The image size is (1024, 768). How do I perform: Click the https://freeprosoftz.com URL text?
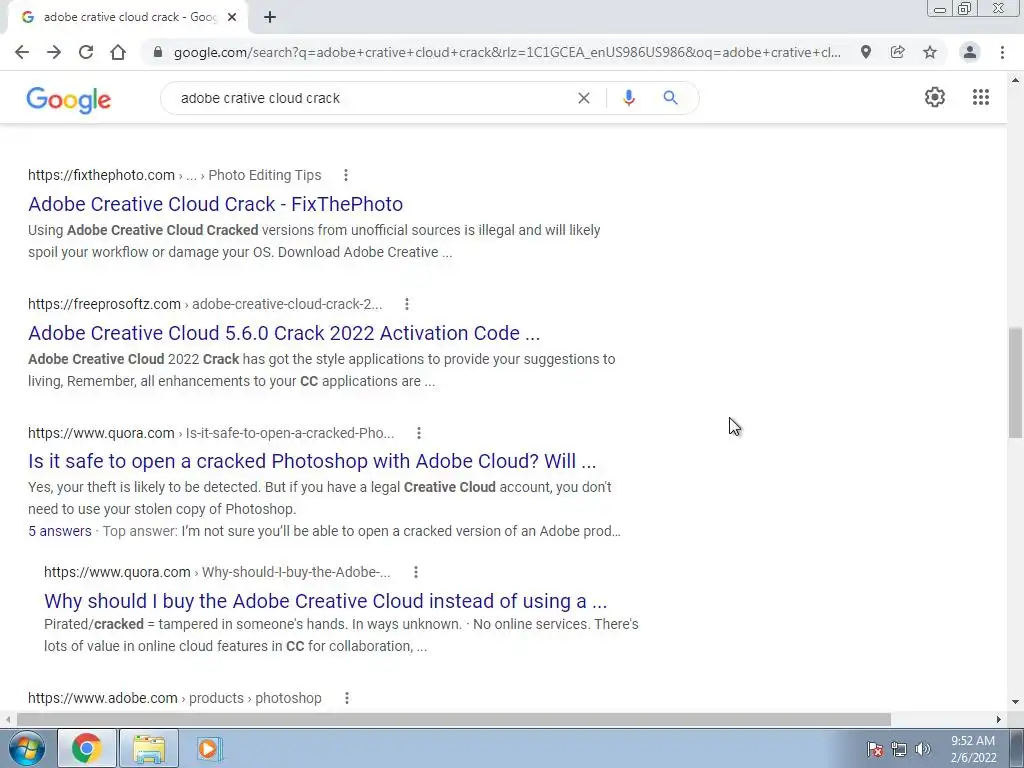pyautogui.click(x=104, y=304)
